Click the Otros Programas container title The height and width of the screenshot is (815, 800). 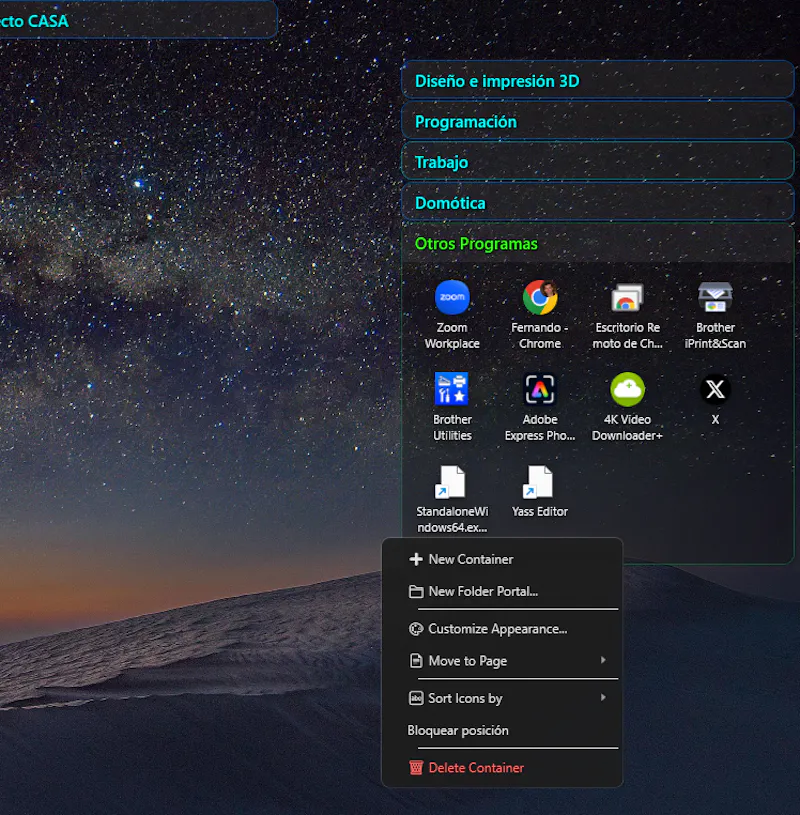[x=476, y=243]
